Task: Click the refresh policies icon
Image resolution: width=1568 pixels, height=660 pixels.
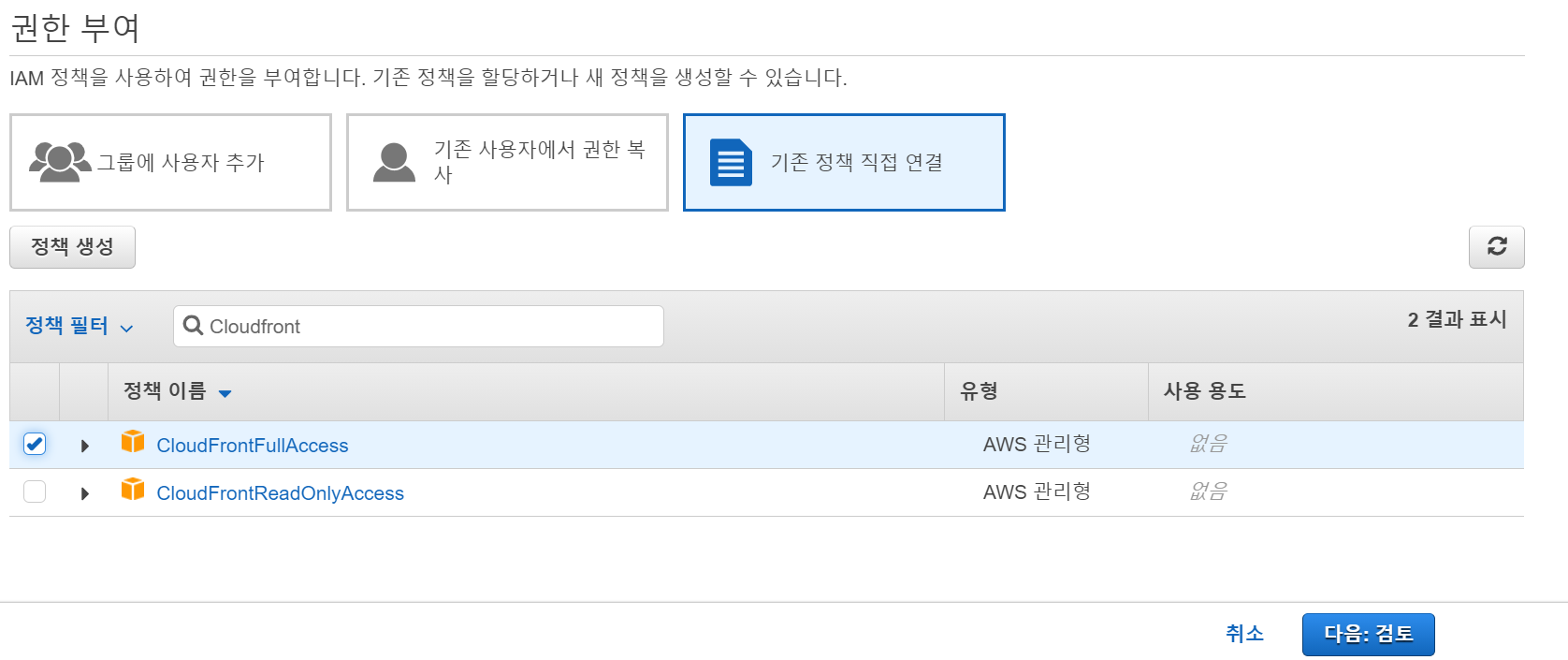Action: (1496, 246)
